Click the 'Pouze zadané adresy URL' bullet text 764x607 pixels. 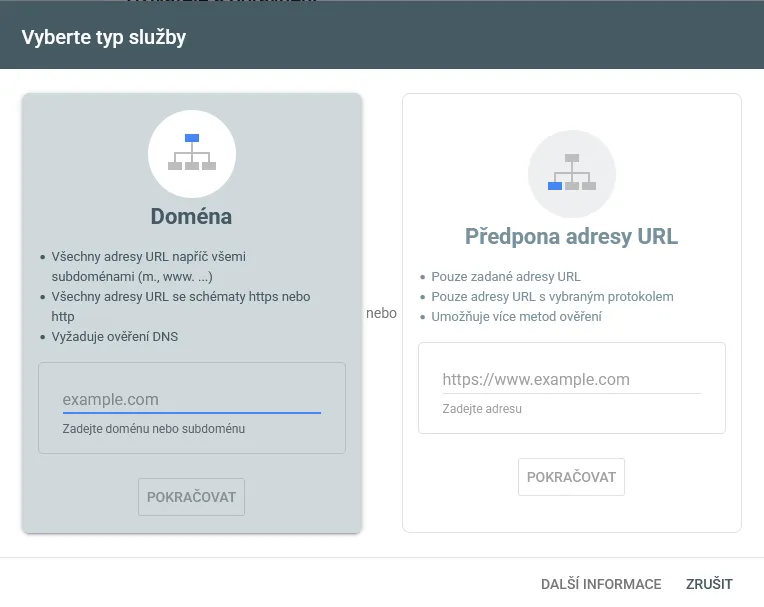(506, 277)
